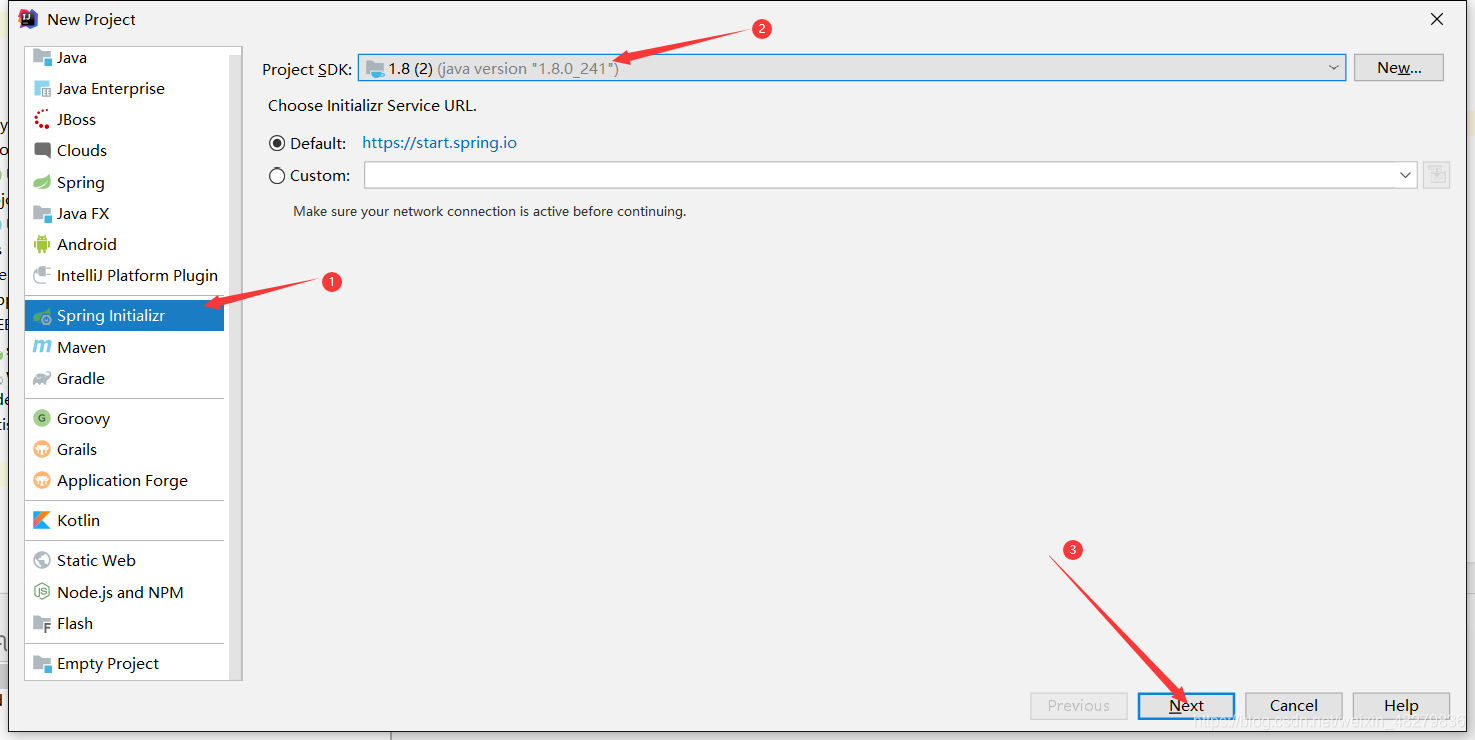1475x740 pixels.
Task: Click the New... SDK button
Action: (x=1399, y=68)
